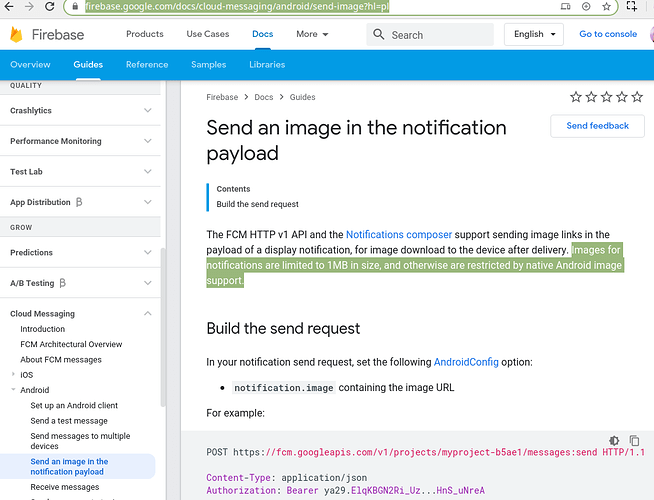The image size is (654, 500).
Task: Open the Products menu
Action: 145,34
